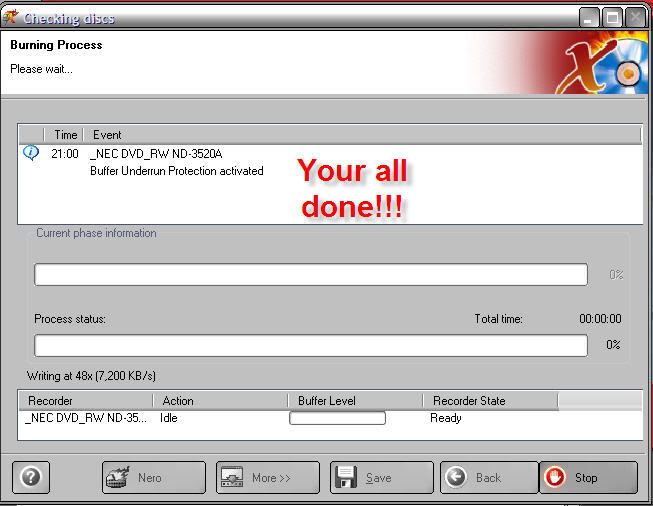The image size is (653, 506).
Task: Click the Nero flame icon in title bar
Action: click(11, 17)
